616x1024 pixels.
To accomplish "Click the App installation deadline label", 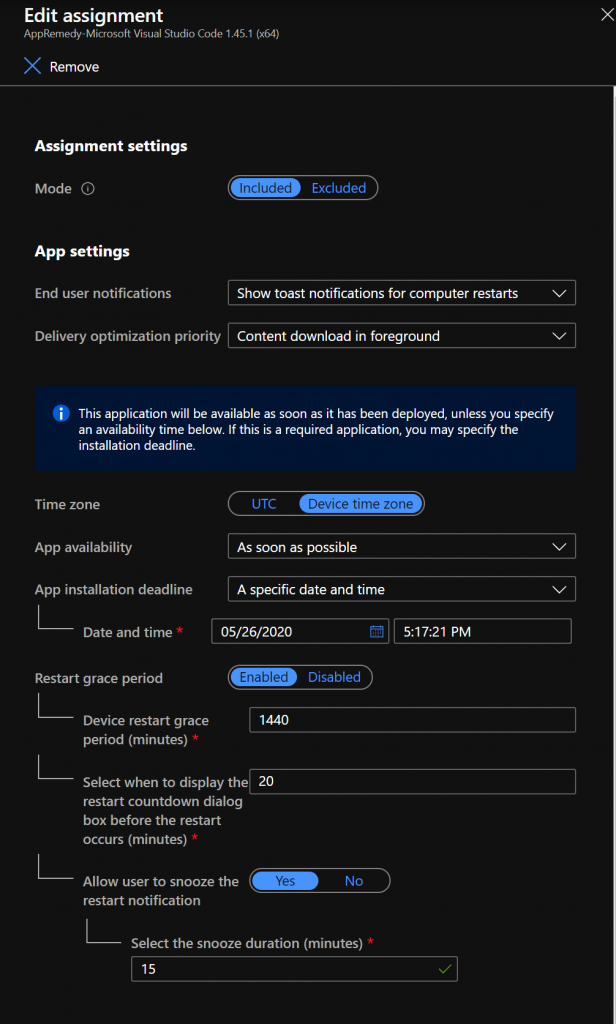I will tap(114, 590).
